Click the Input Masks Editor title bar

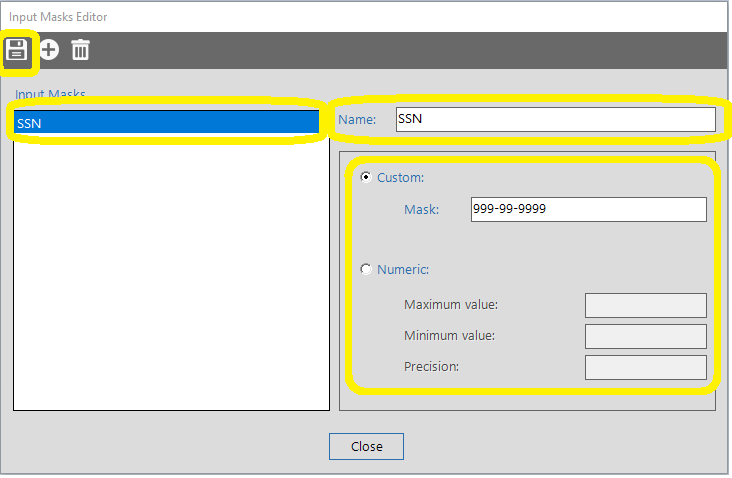[300, 16]
